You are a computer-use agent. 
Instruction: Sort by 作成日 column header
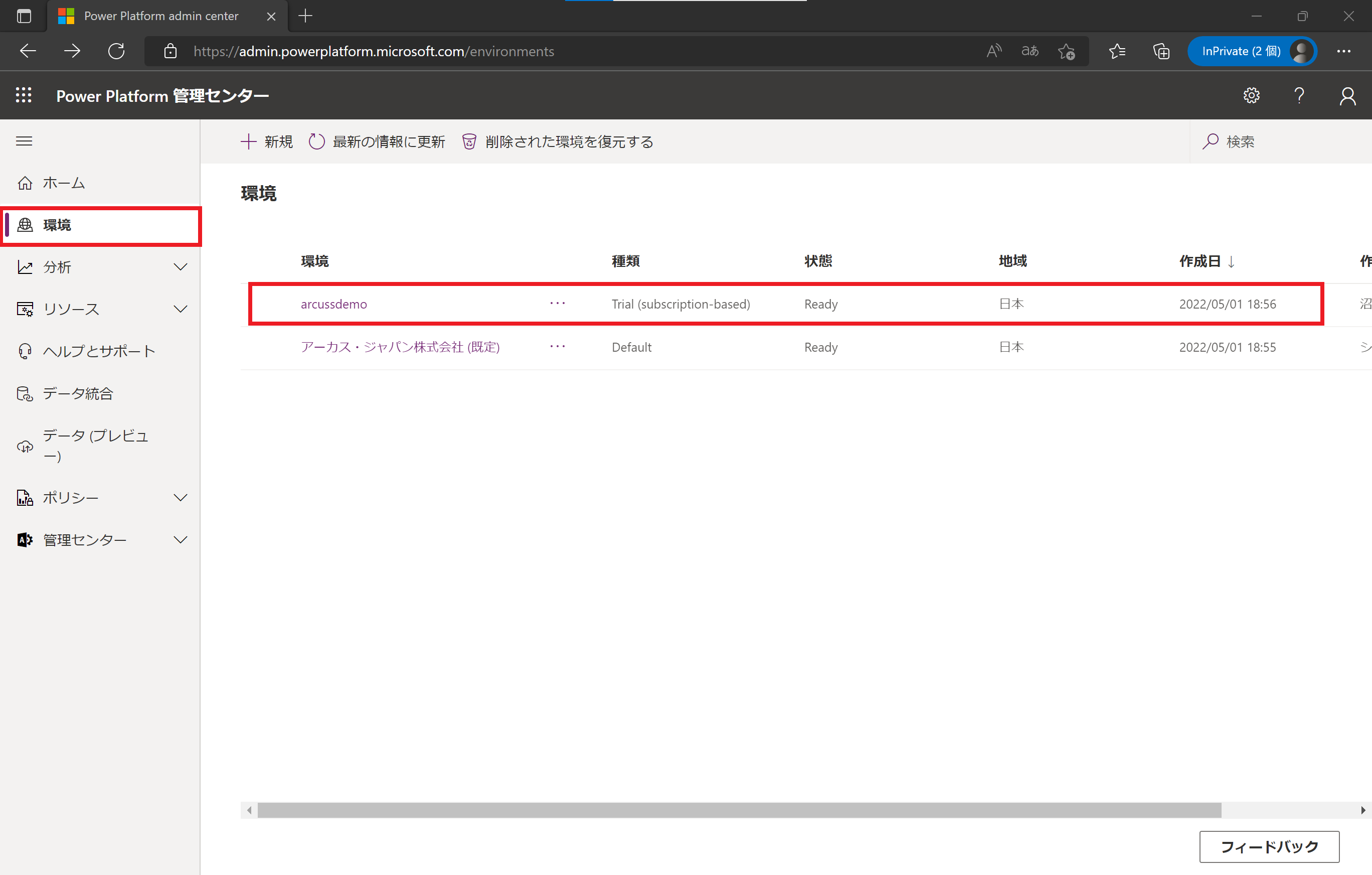point(1206,261)
